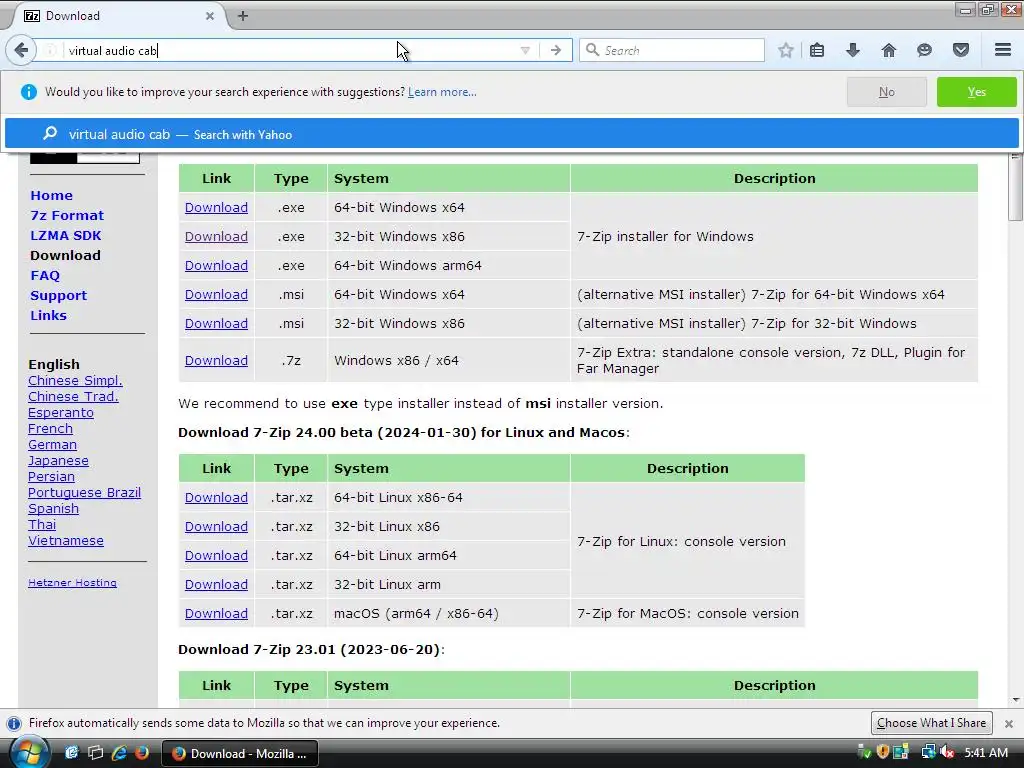1024x768 pixels.
Task: Open the Downloads arrow panel
Action: (x=853, y=50)
